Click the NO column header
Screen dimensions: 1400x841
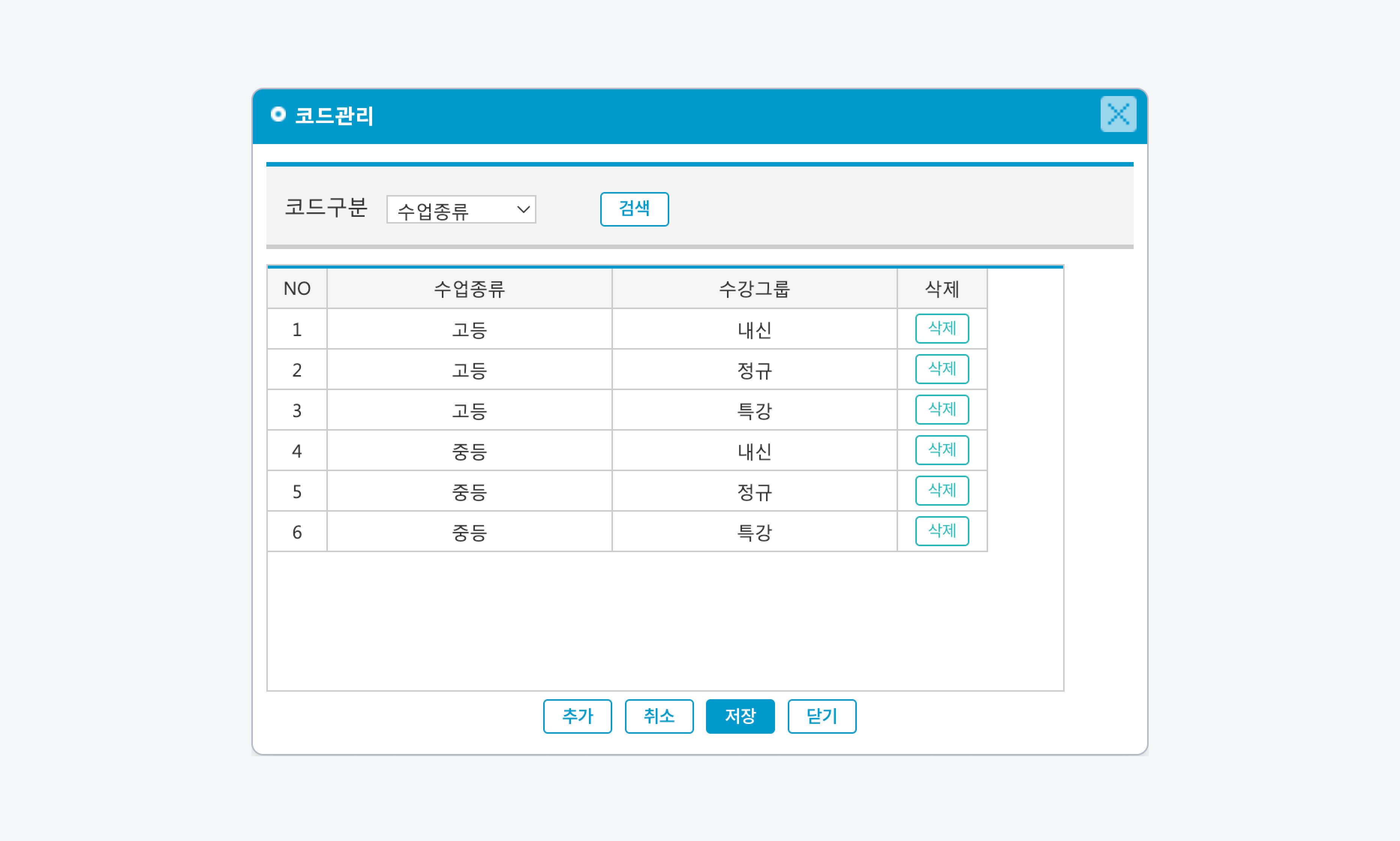(x=296, y=288)
